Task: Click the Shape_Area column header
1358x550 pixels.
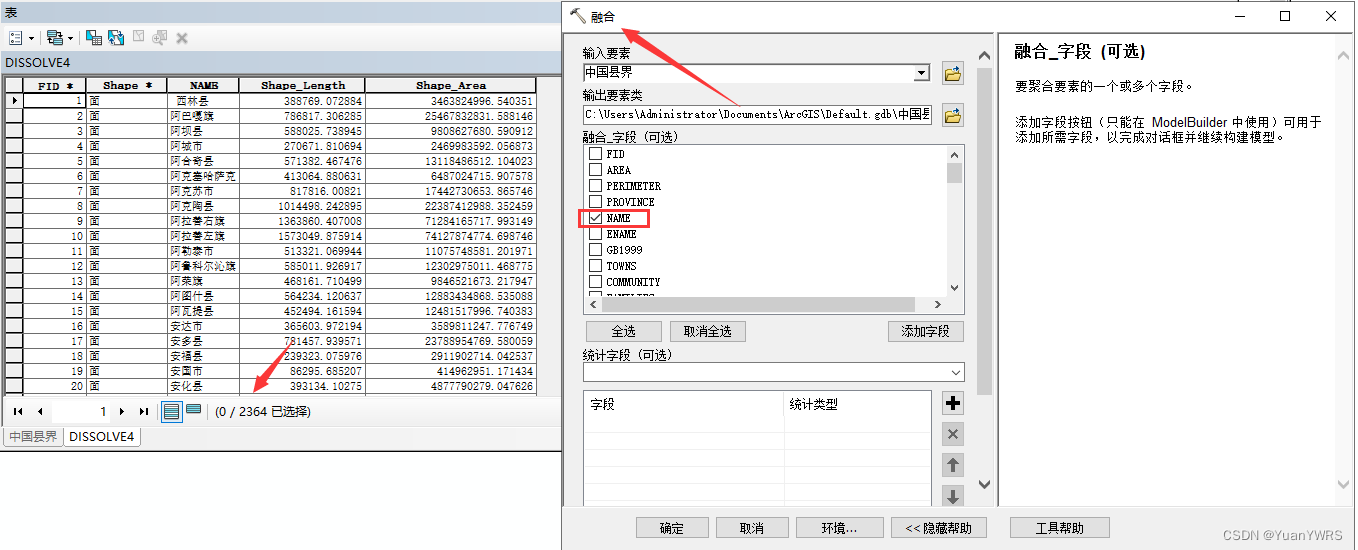Action: tap(451, 86)
